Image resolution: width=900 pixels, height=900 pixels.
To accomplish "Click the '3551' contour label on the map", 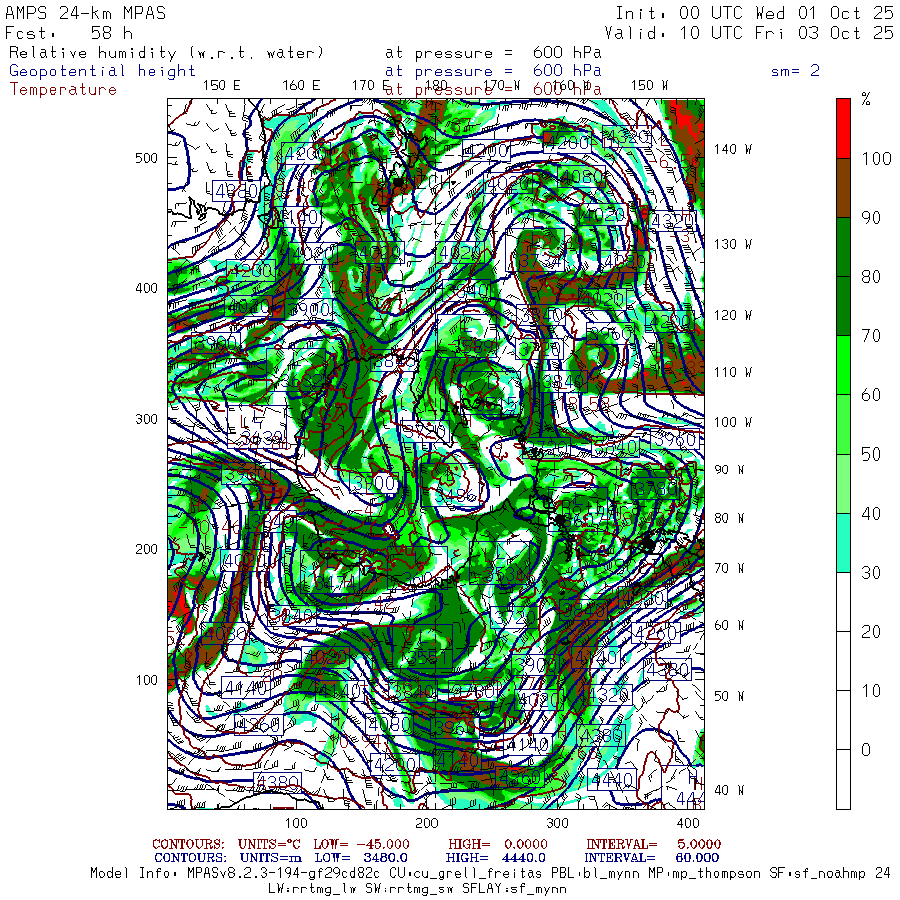I will 430,658.
